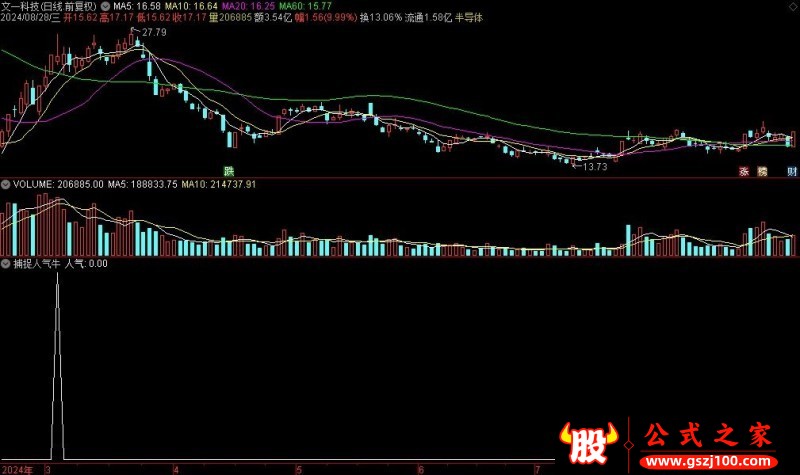Jump to month 7 on the time axis
The image size is (800, 475).
click(x=537, y=470)
